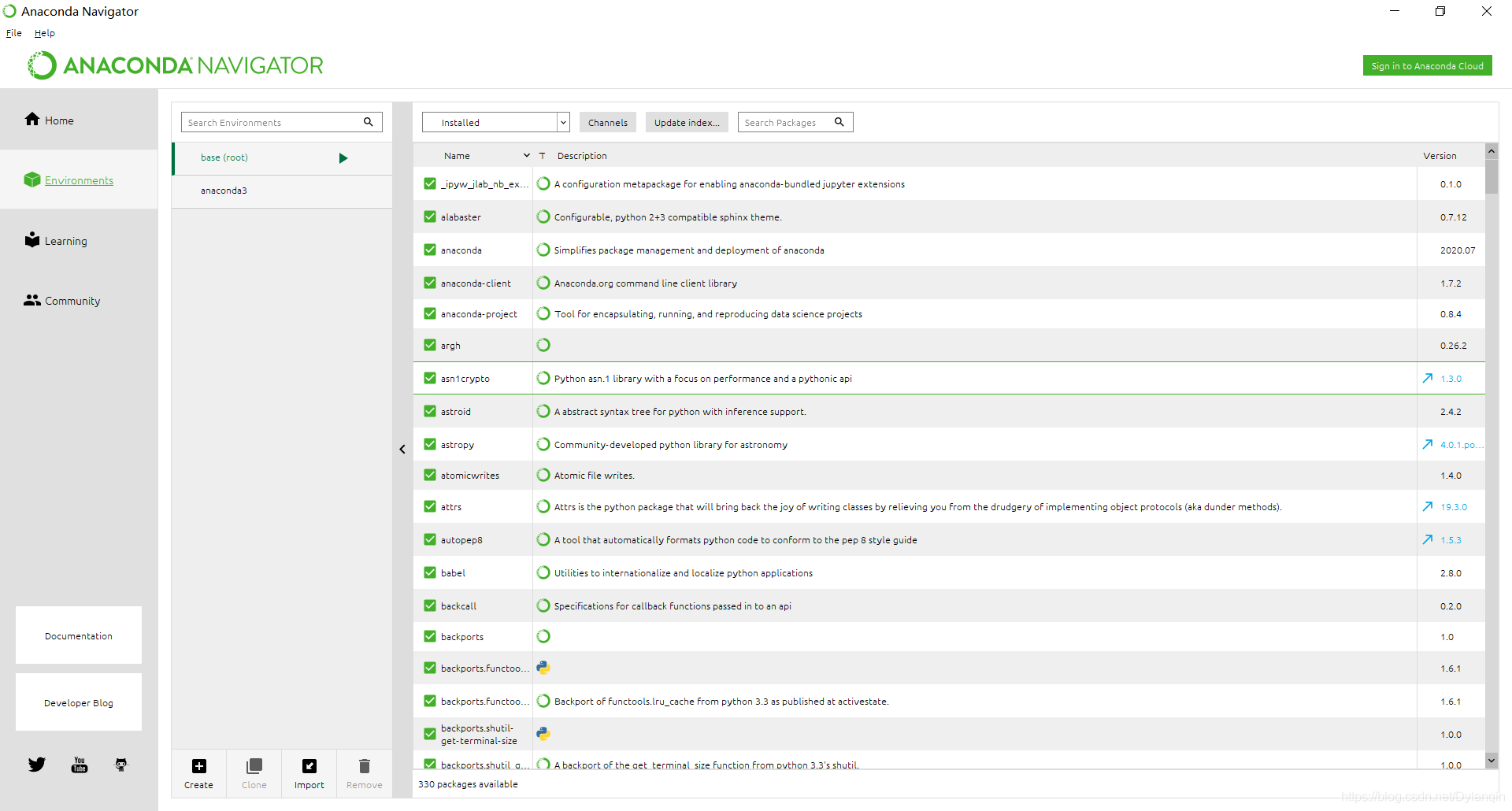The height and width of the screenshot is (811, 1512).
Task: Open the Twitter icon link
Action: point(37,765)
